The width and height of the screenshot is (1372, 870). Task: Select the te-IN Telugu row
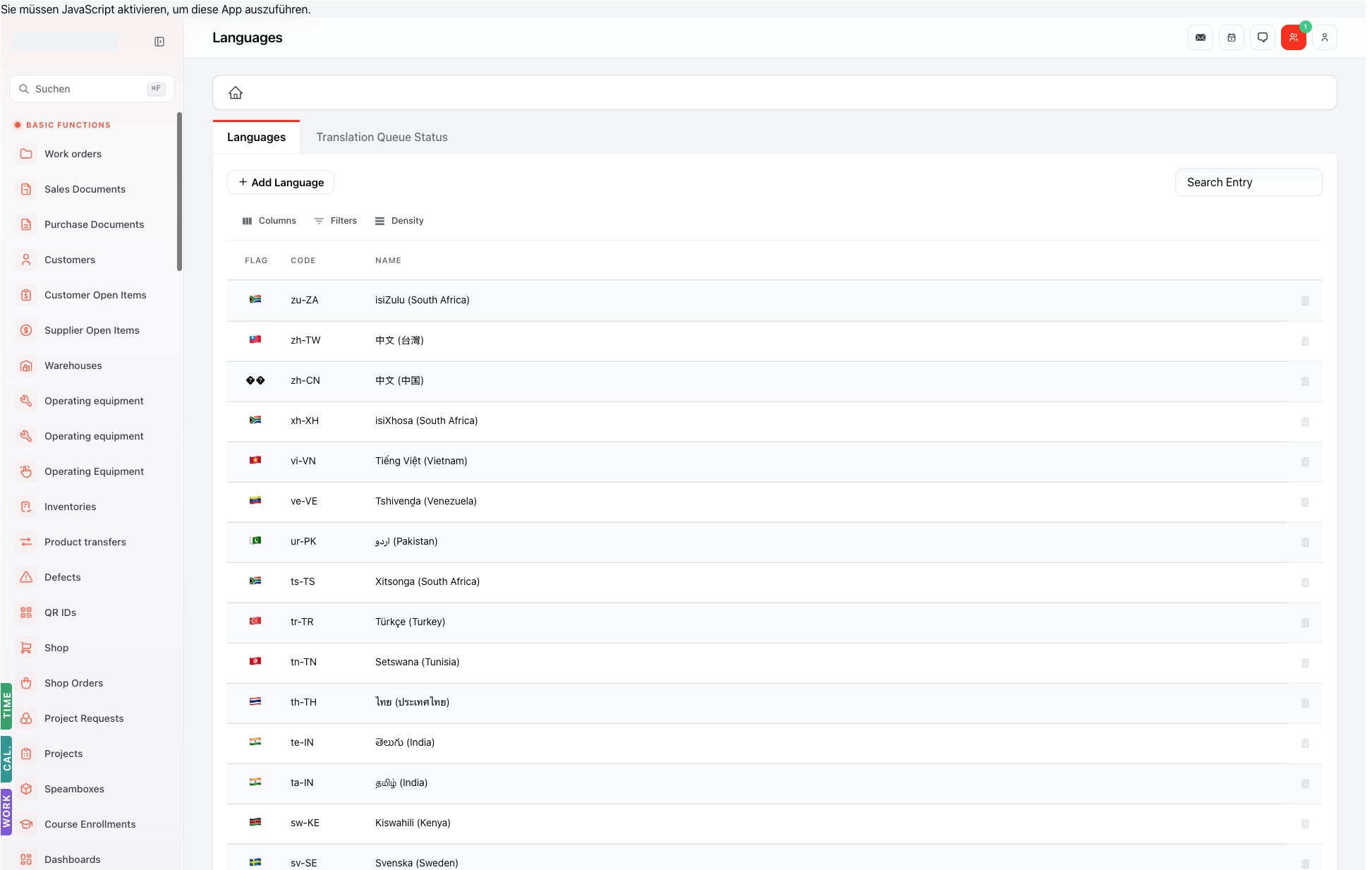tap(775, 743)
